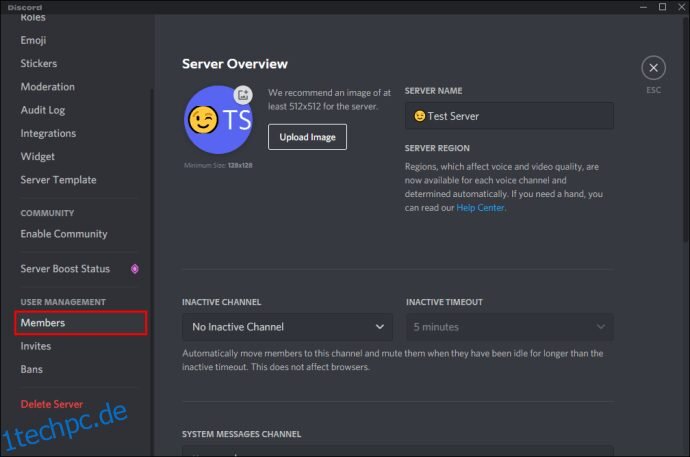Screen dimensions: 690x457
Task: Open Moderation settings
Action: point(48,87)
